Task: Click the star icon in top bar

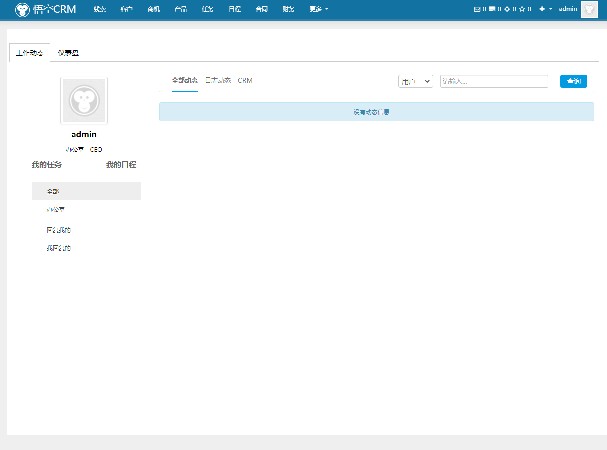Action: (522, 9)
